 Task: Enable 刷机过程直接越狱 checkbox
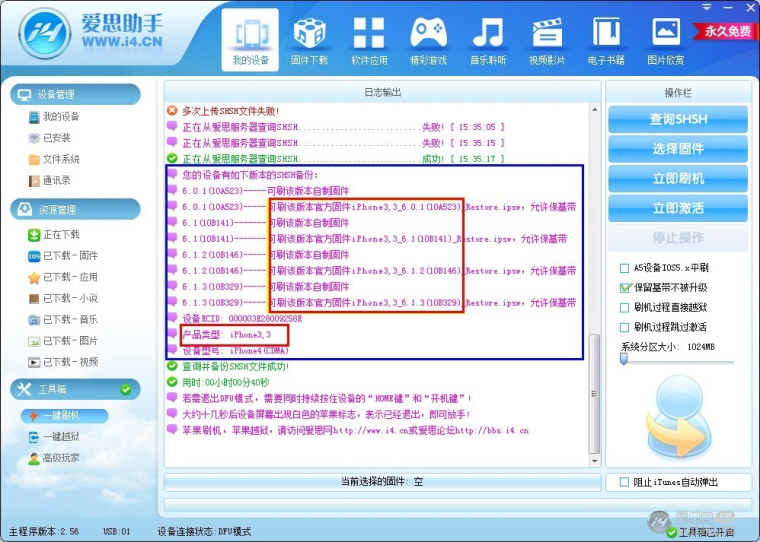(x=624, y=308)
